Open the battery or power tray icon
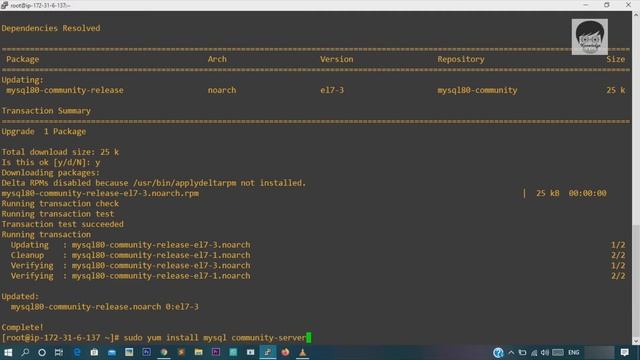 click(x=522, y=353)
